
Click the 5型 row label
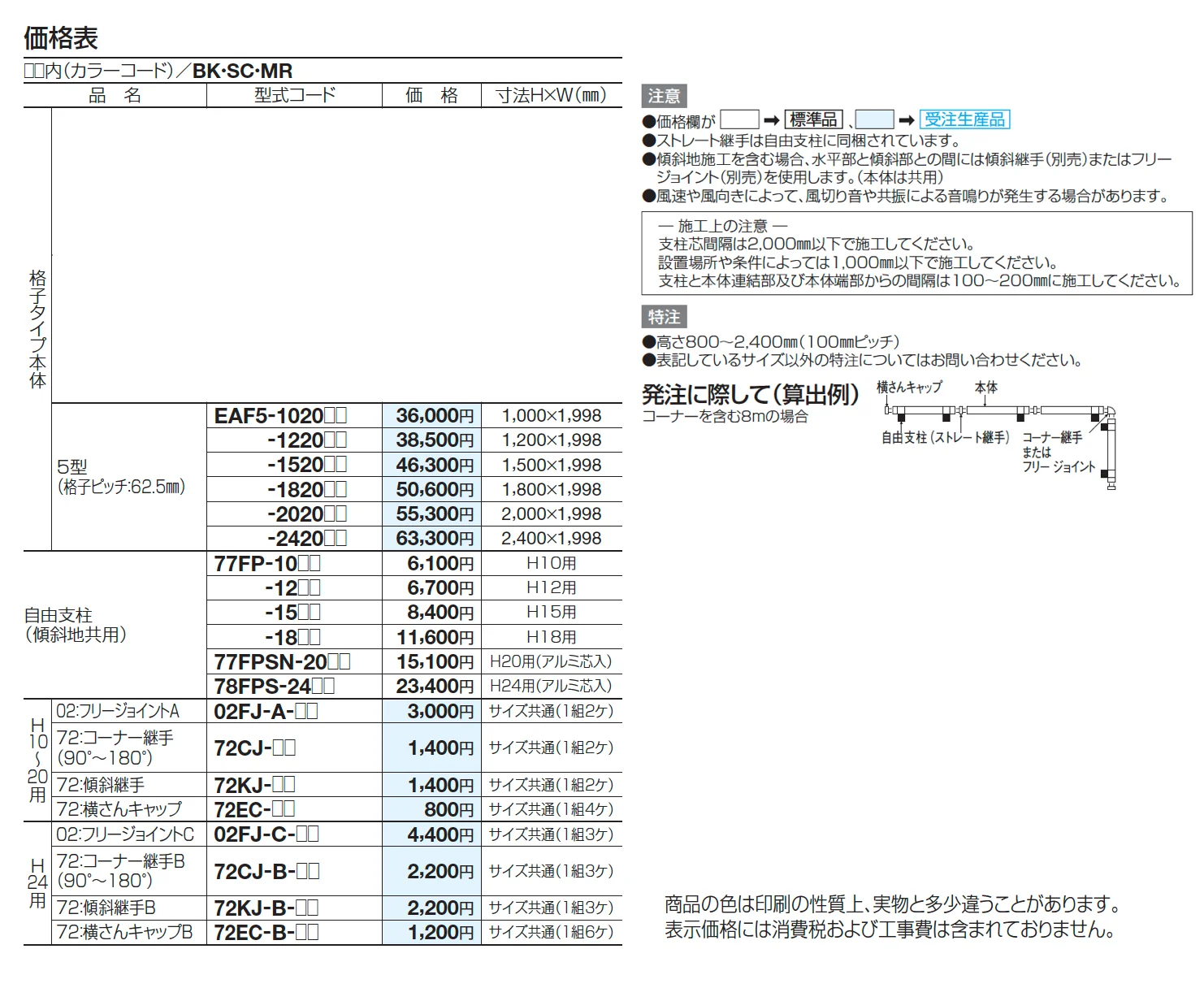(x=72, y=467)
